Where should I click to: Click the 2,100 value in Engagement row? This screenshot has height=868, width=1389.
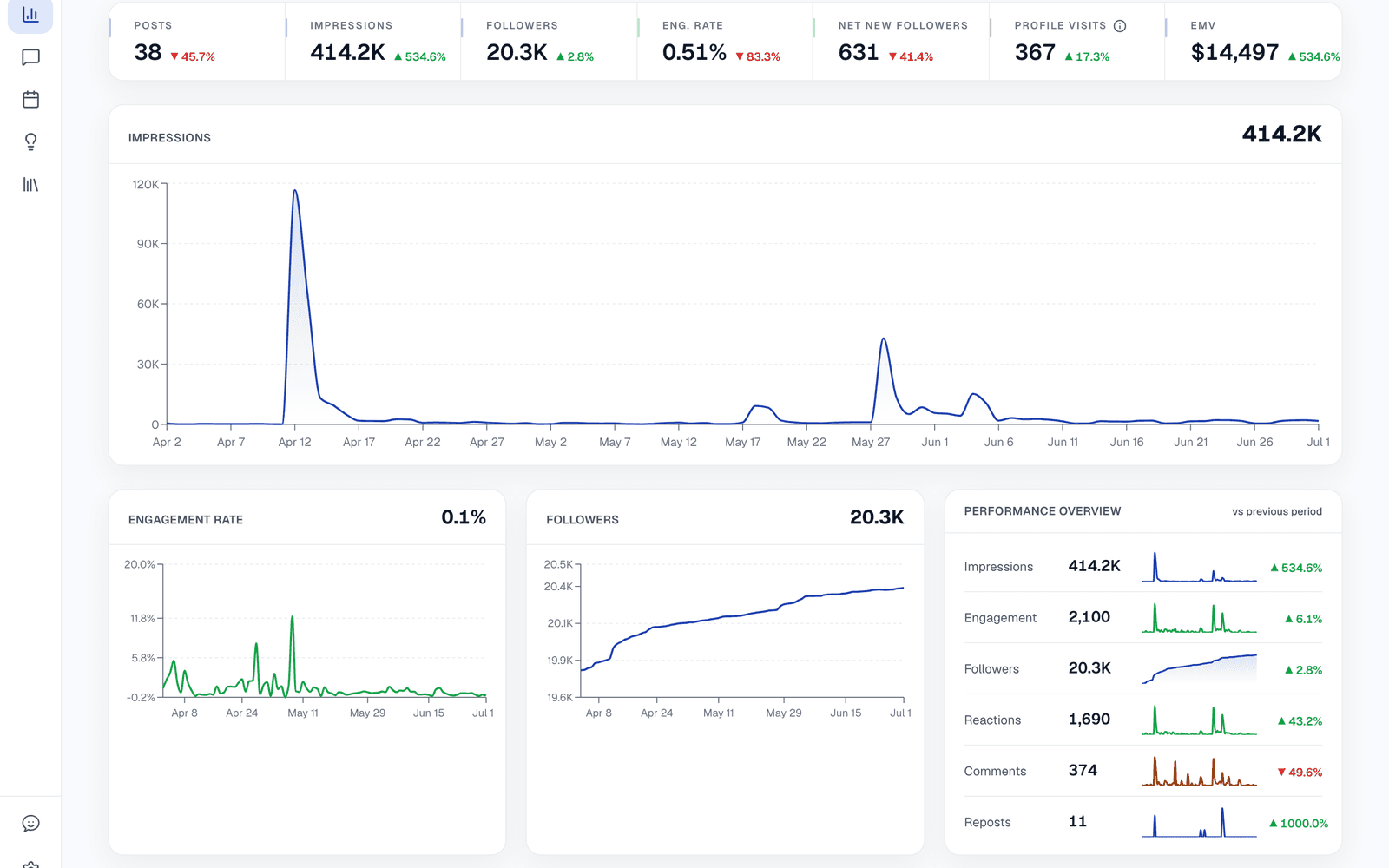(1089, 617)
